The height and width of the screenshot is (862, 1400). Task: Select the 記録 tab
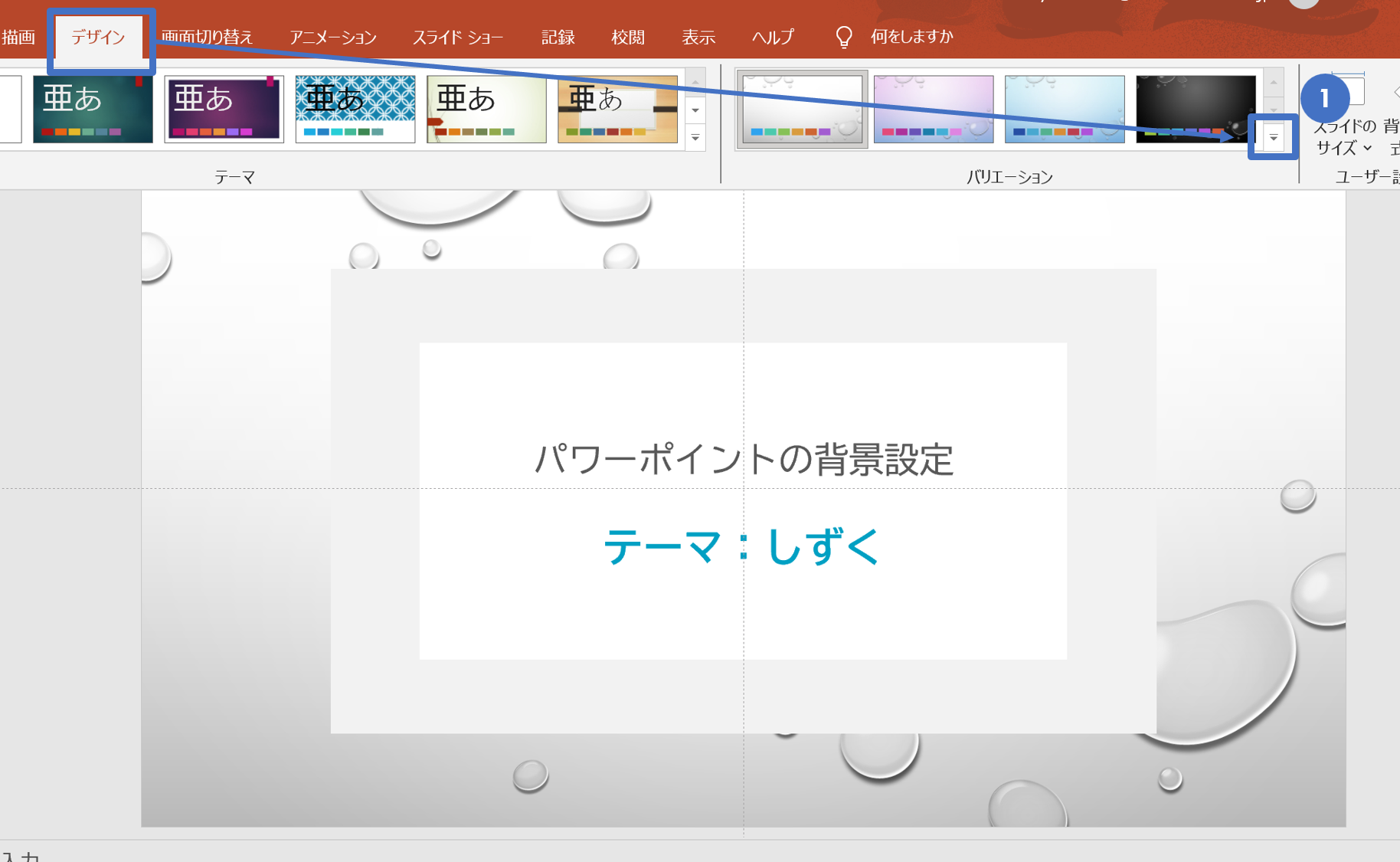click(x=558, y=38)
